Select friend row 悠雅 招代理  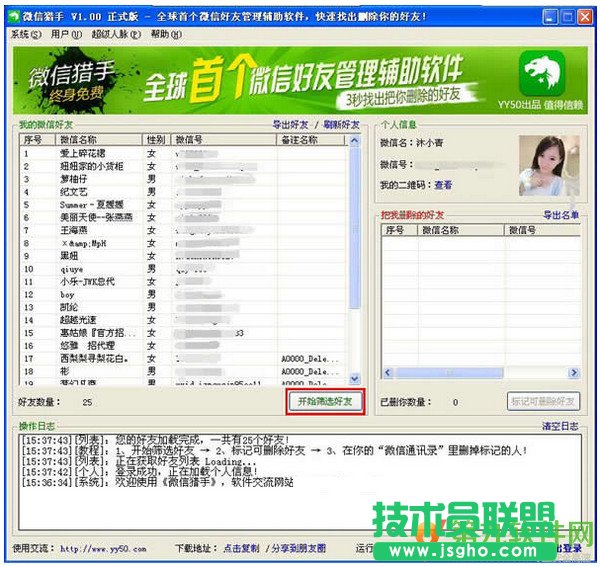(184, 346)
